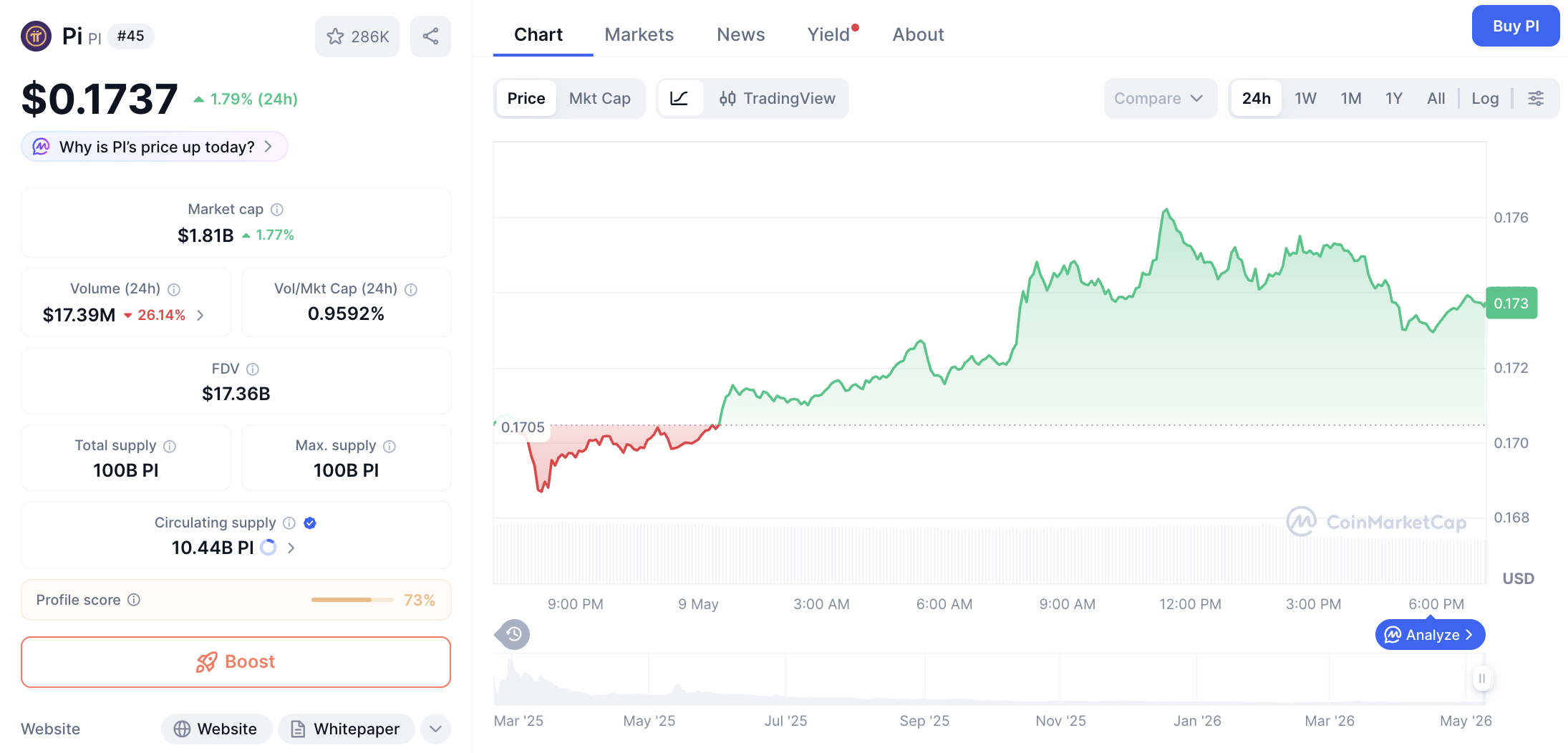
Task: Click the Total supply info icon
Action: coord(170,446)
